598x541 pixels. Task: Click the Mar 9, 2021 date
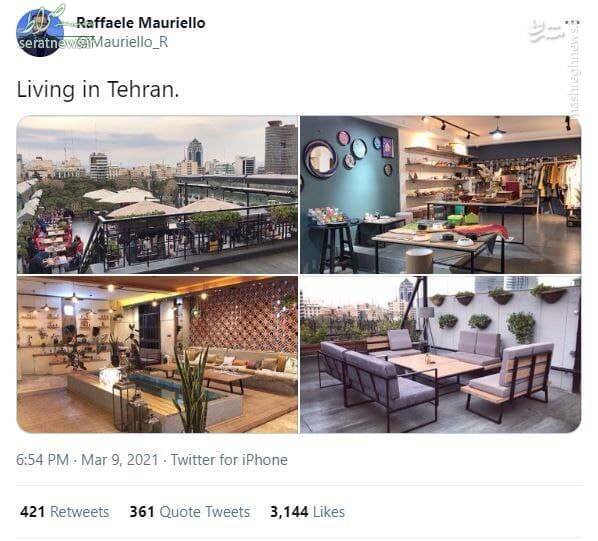[x=119, y=460]
